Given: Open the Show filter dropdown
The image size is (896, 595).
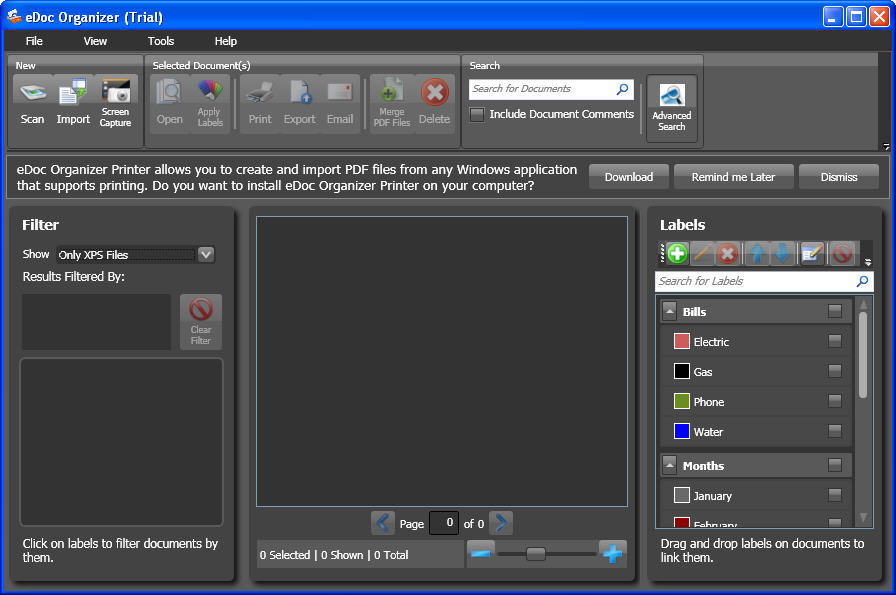Looking at the screenshot, I should click(206, 254).
